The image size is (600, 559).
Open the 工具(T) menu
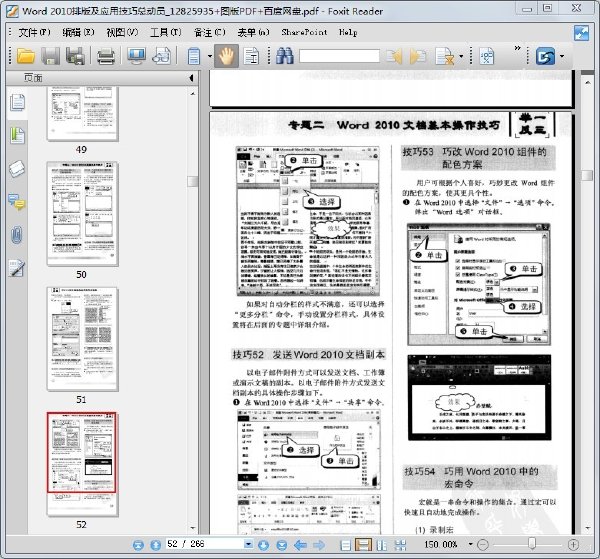(166, 33)
